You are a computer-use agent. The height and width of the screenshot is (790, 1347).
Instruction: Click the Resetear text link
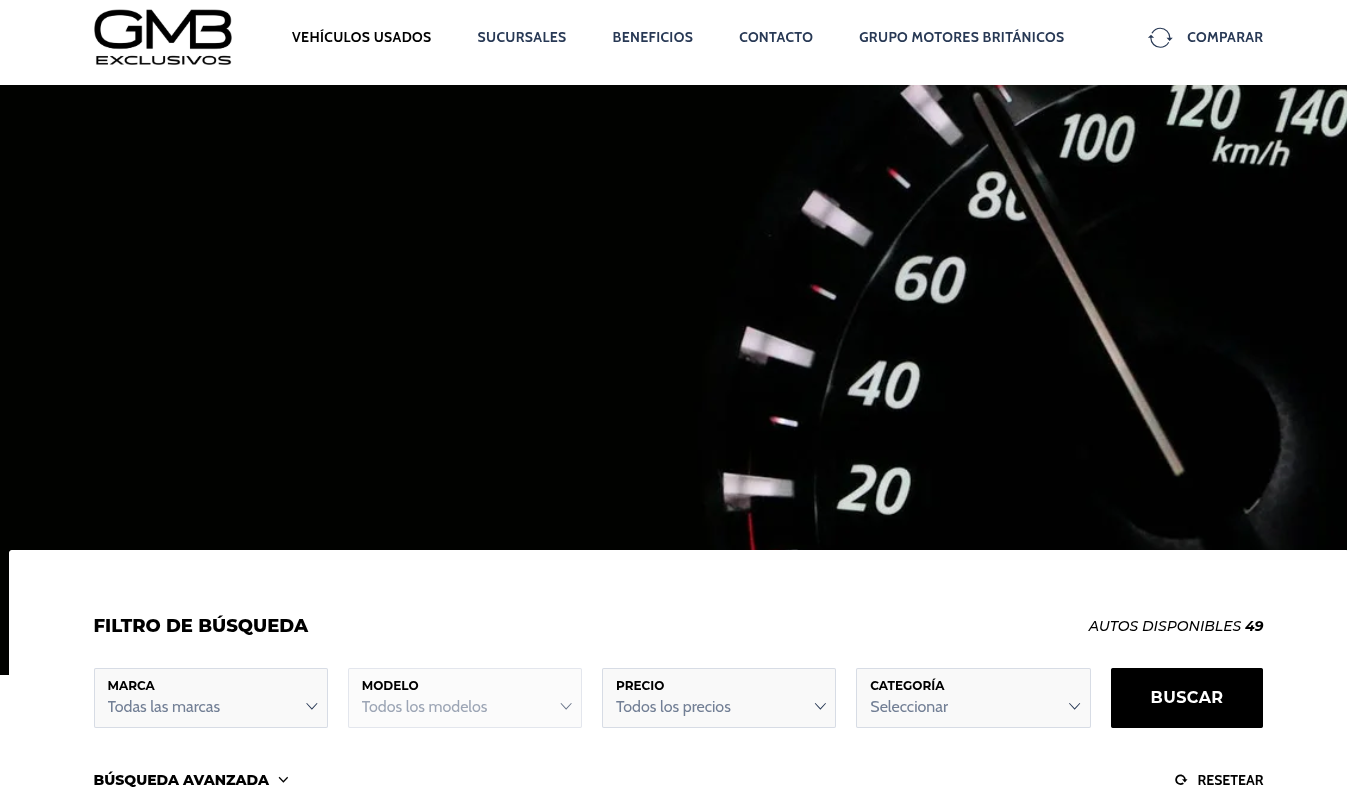coord(1230,780)
